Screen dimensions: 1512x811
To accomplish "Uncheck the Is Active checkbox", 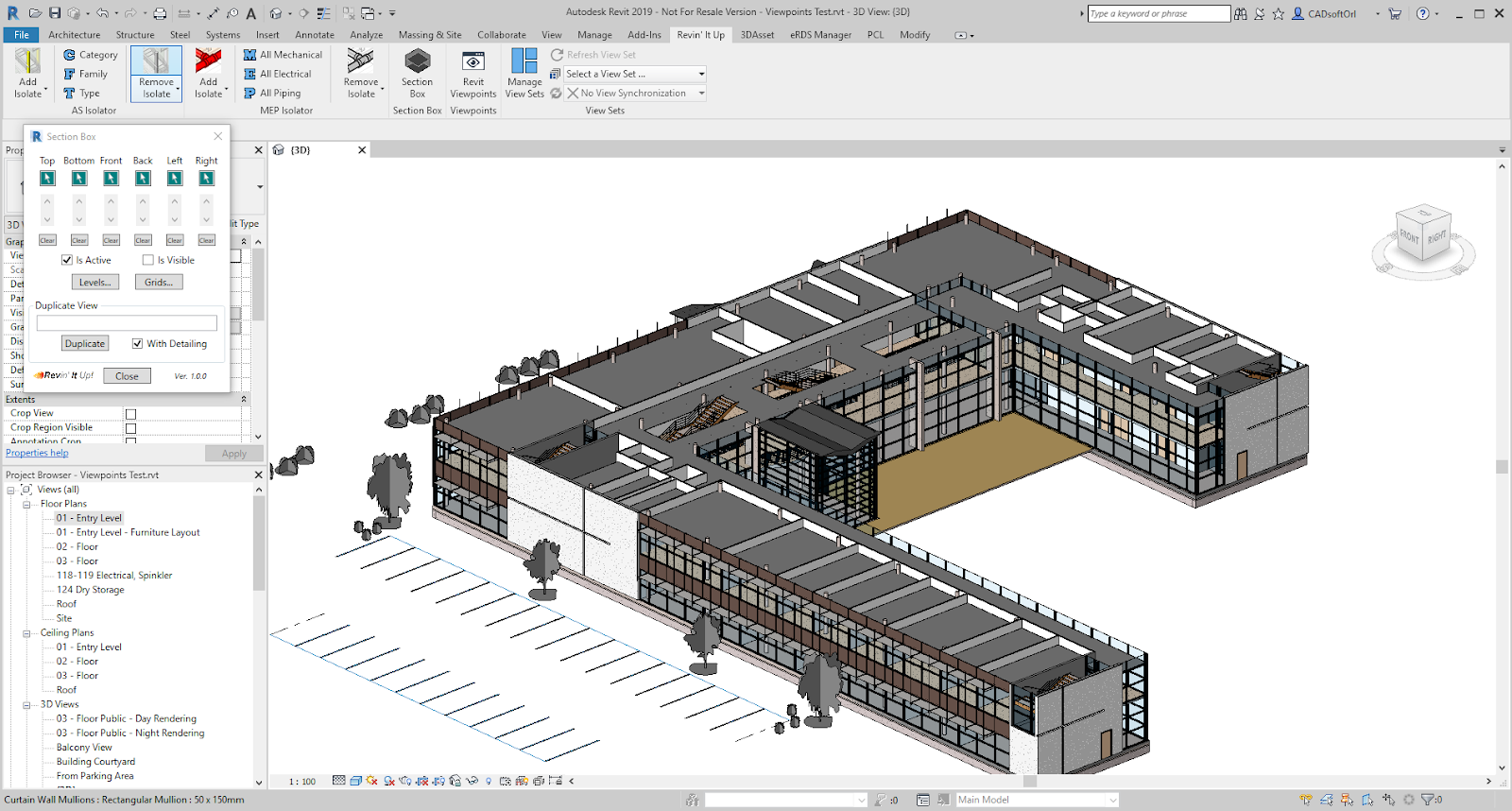I will pos(67,260).
